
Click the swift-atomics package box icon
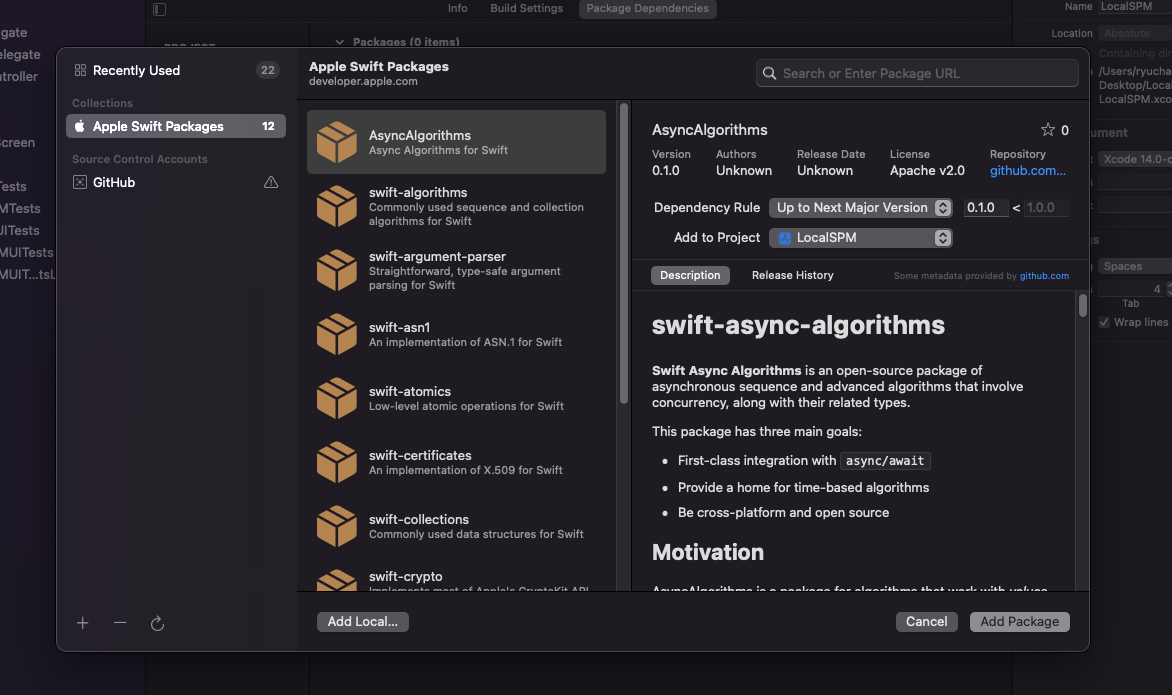336,398
